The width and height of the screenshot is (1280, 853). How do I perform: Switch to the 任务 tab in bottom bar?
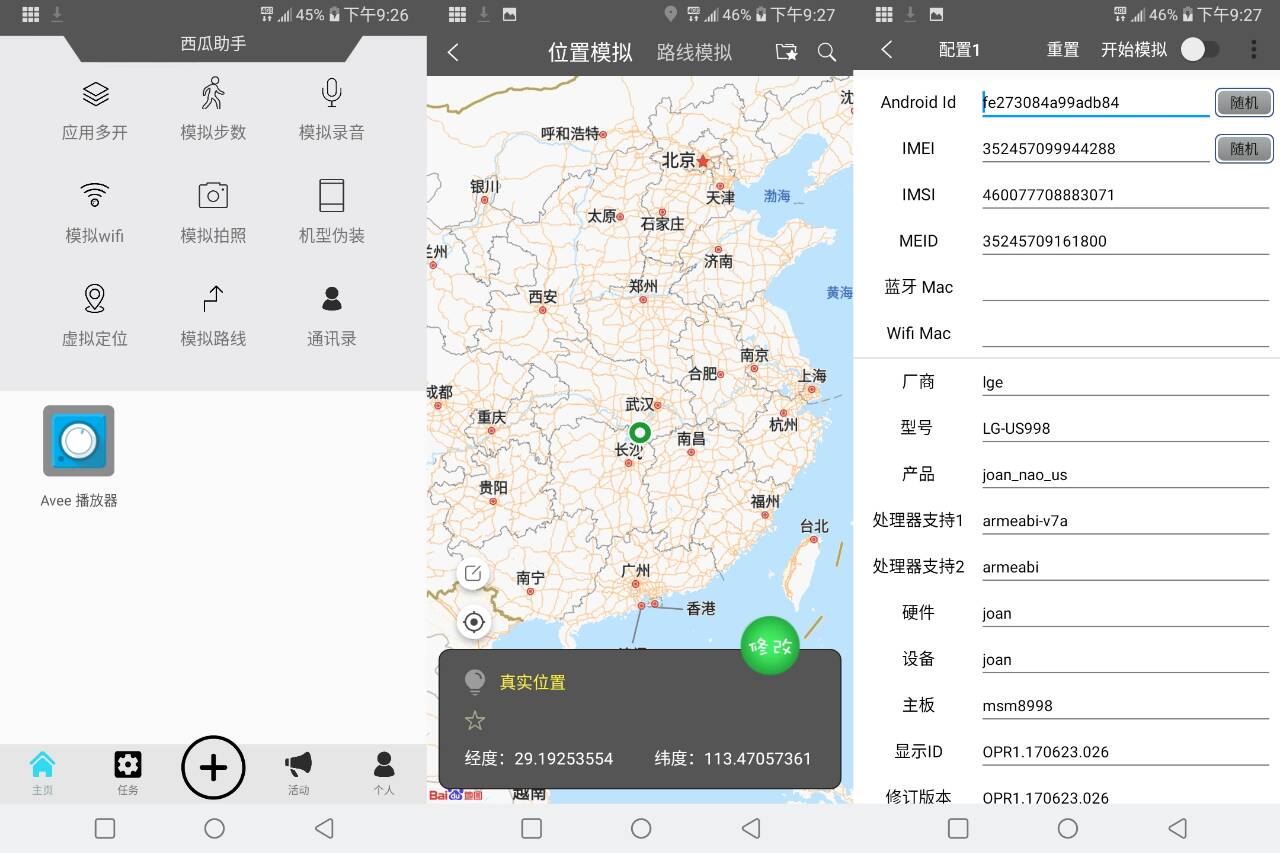coord(128,772)
